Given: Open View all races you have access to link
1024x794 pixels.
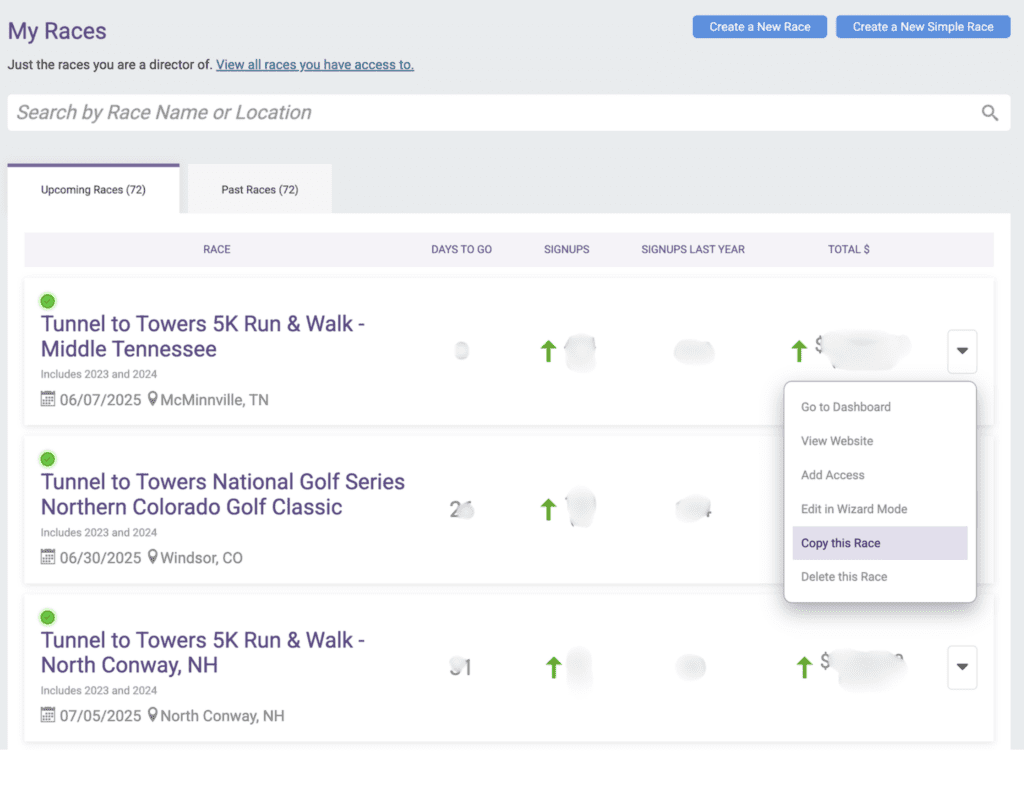Looking at the screenshot, I should pos(315,65).
